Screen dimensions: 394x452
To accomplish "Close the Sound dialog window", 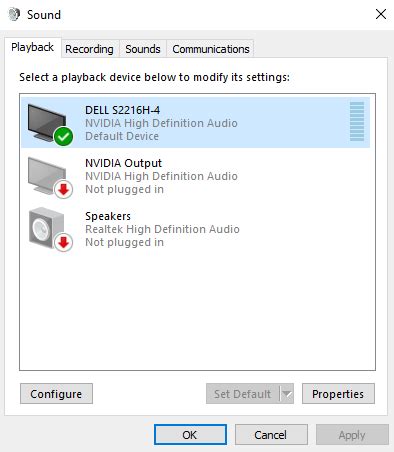I will [x=381, y=14].
